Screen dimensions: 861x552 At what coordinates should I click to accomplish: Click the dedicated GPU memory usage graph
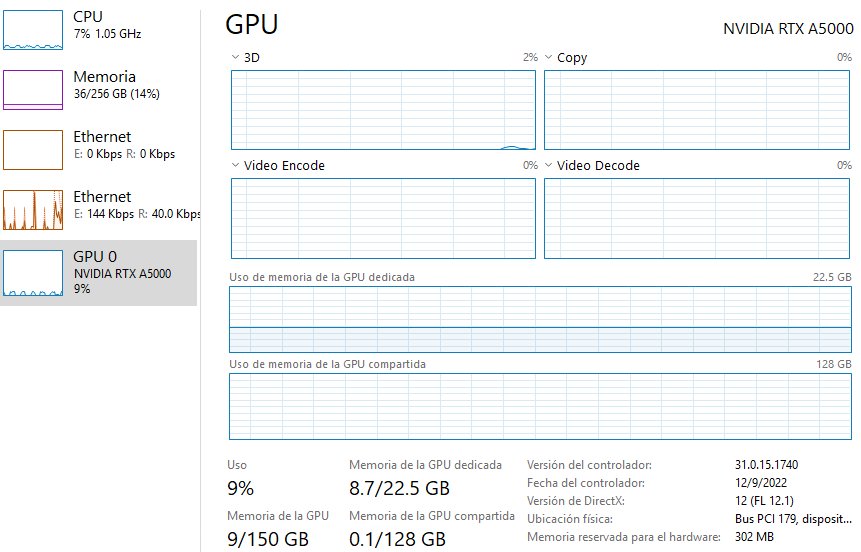540,319
